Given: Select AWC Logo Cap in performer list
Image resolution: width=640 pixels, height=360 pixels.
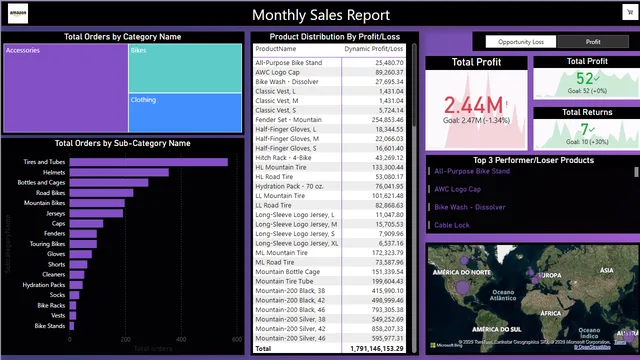Looking at the screenshot, I should coord(457,189).
